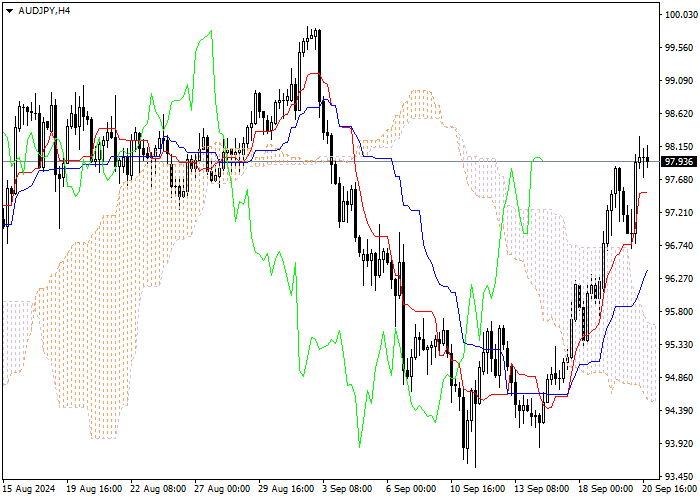
Task: Click the 98.150 price scale label
Action: pos(681,147)
